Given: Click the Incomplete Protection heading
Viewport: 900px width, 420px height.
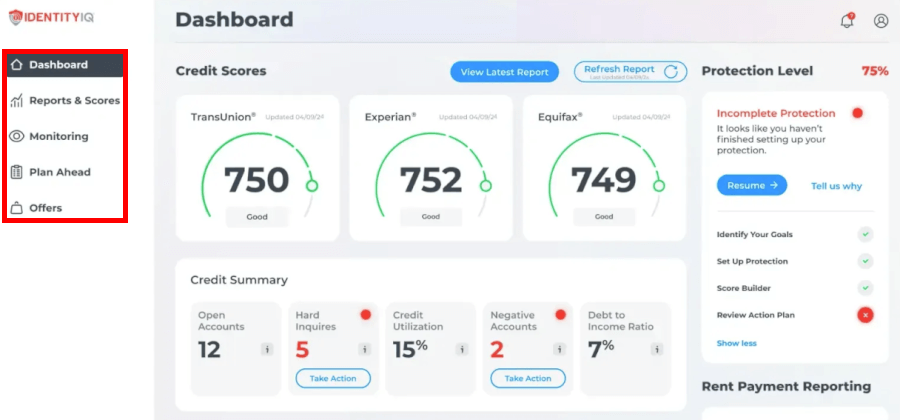Looking at the screenshot, I should click(776, 113).
